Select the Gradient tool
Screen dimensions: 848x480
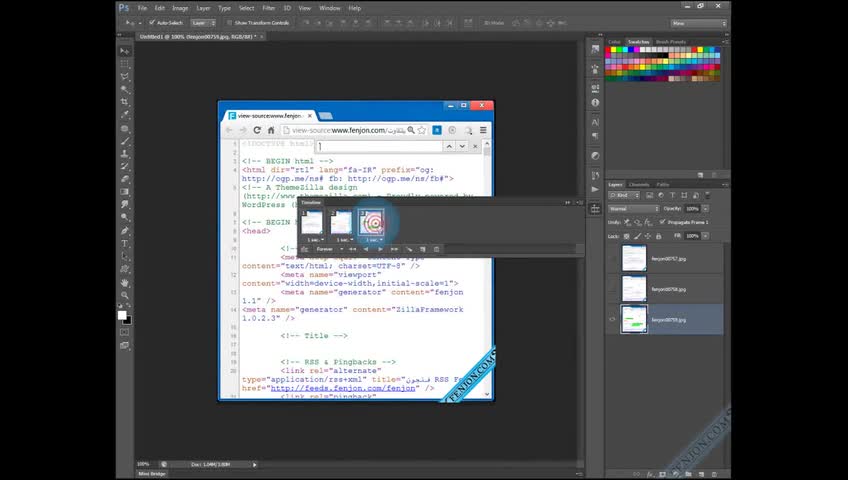tap(125, 192)
